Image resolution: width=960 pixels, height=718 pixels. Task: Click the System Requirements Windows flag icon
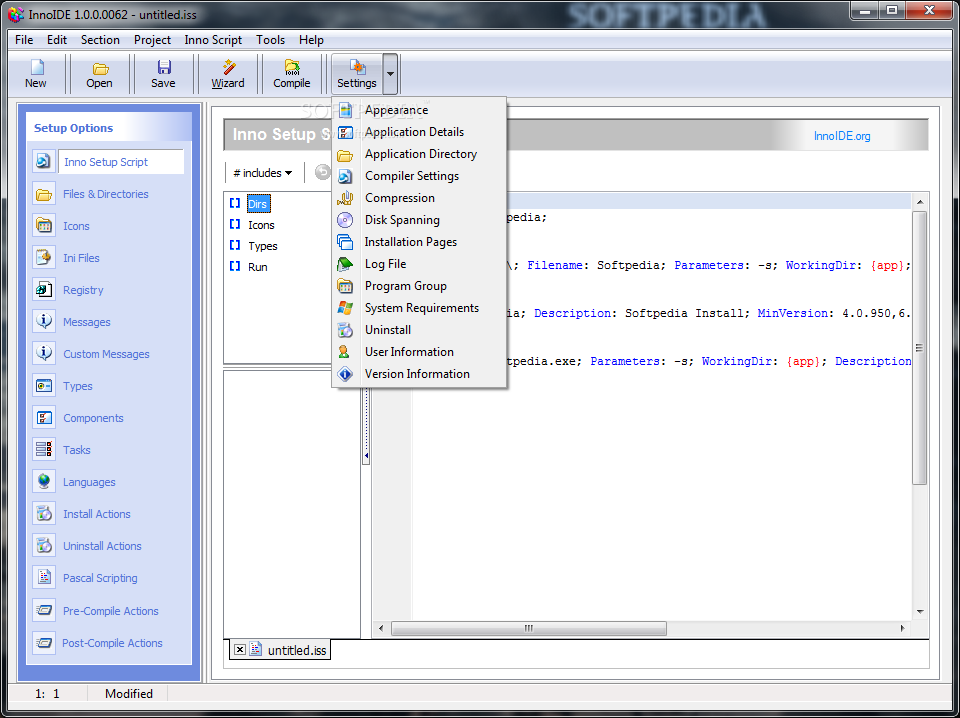pyautogui.click(x=345, y=308)
